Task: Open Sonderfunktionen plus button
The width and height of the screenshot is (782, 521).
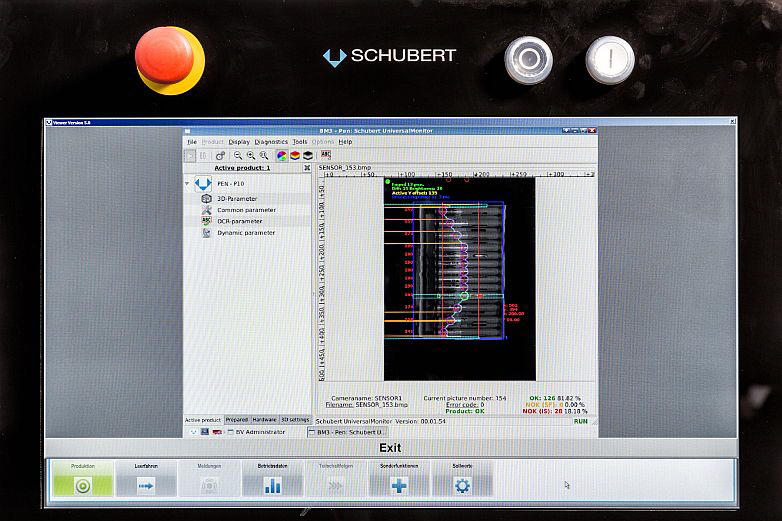Action: (399, 479)
